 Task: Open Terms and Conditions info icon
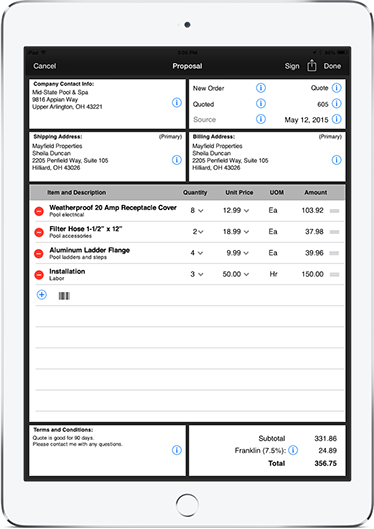pyautogui.click(x=177, y=450)
